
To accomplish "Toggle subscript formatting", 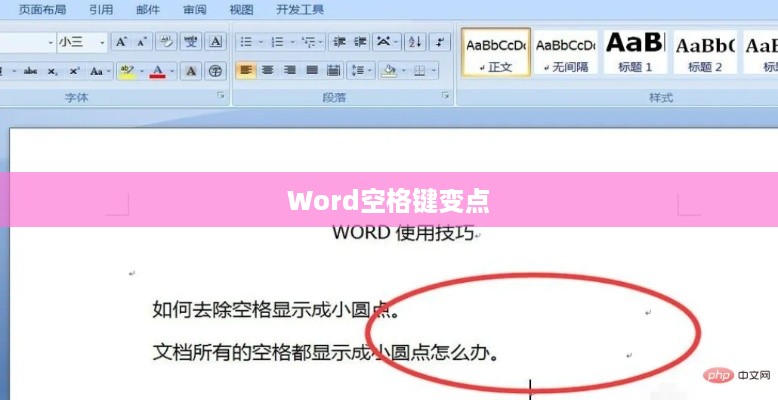I will (x=52, y=71).
